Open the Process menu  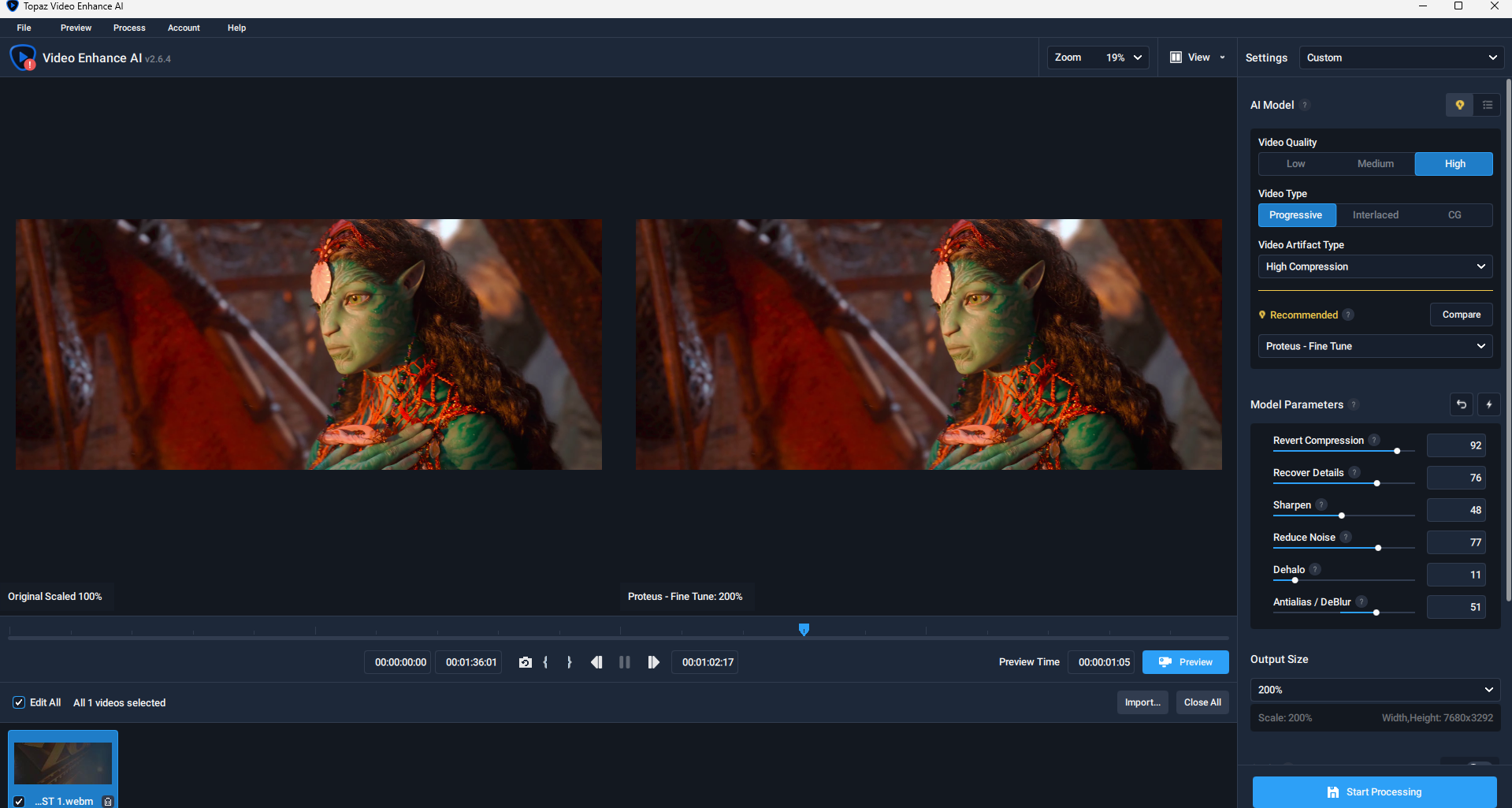coord(129,28)
